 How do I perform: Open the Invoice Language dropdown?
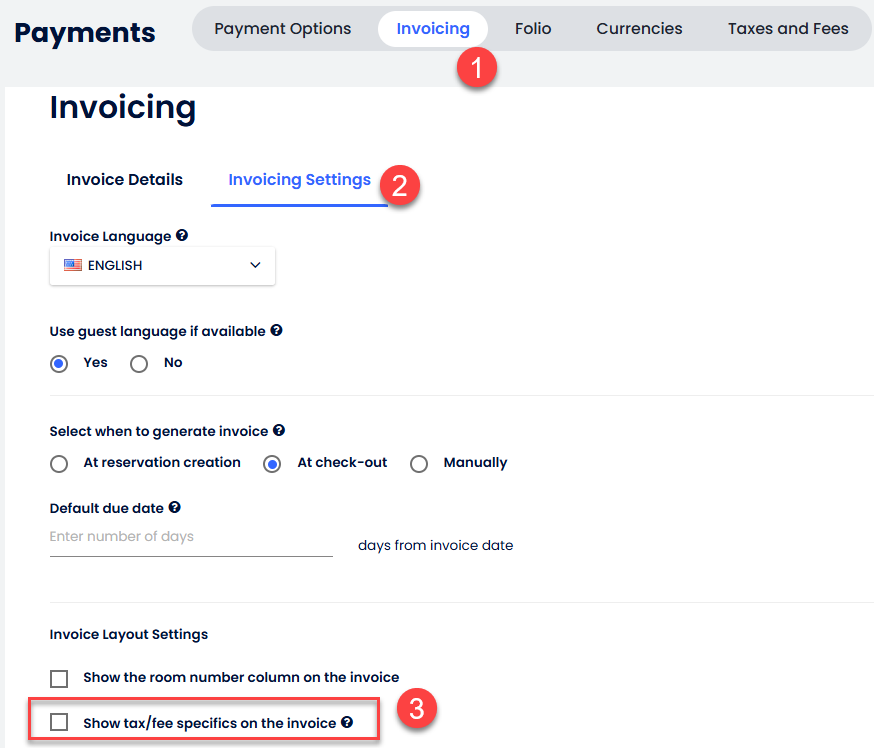[162, 266]
